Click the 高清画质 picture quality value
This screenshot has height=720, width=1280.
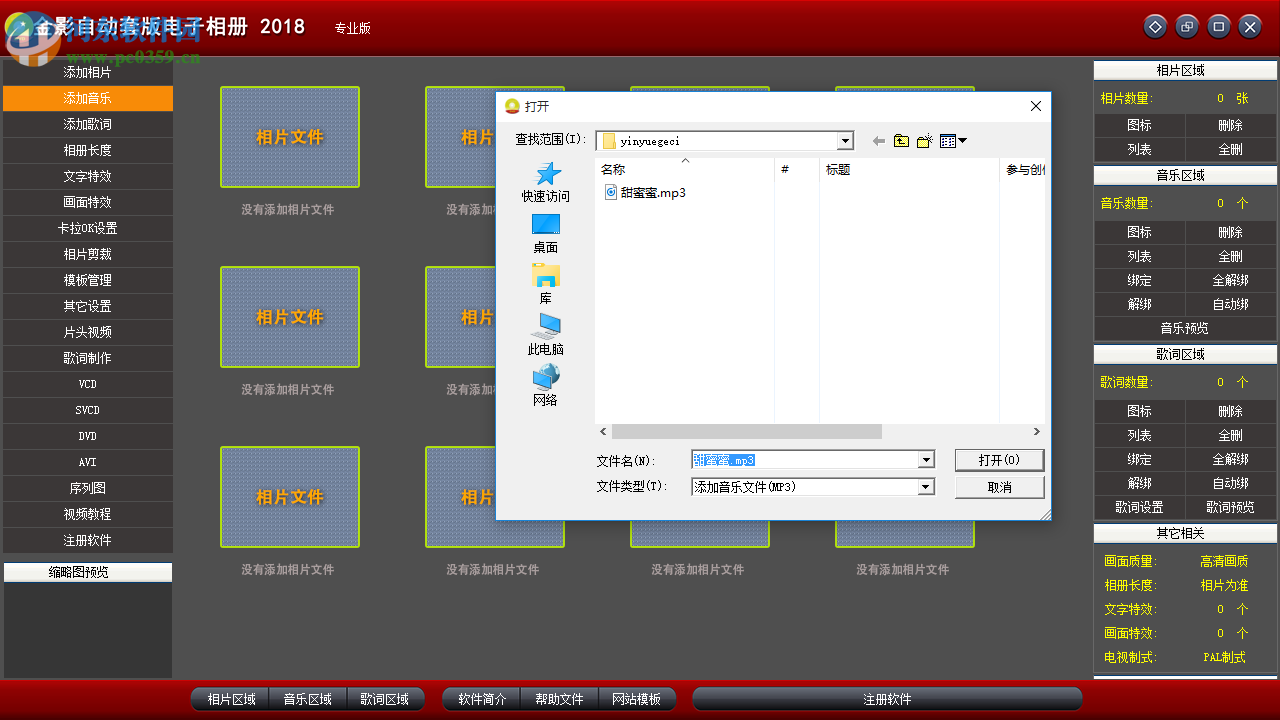1225,561
